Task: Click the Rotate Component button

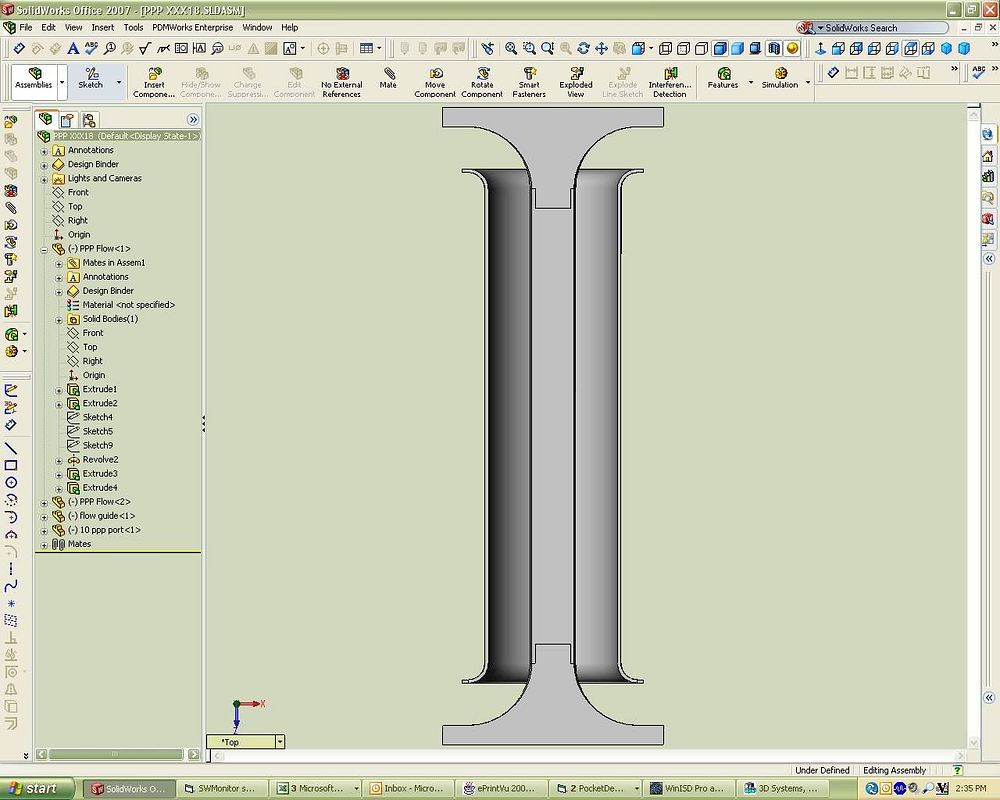Action: (482, 83)
